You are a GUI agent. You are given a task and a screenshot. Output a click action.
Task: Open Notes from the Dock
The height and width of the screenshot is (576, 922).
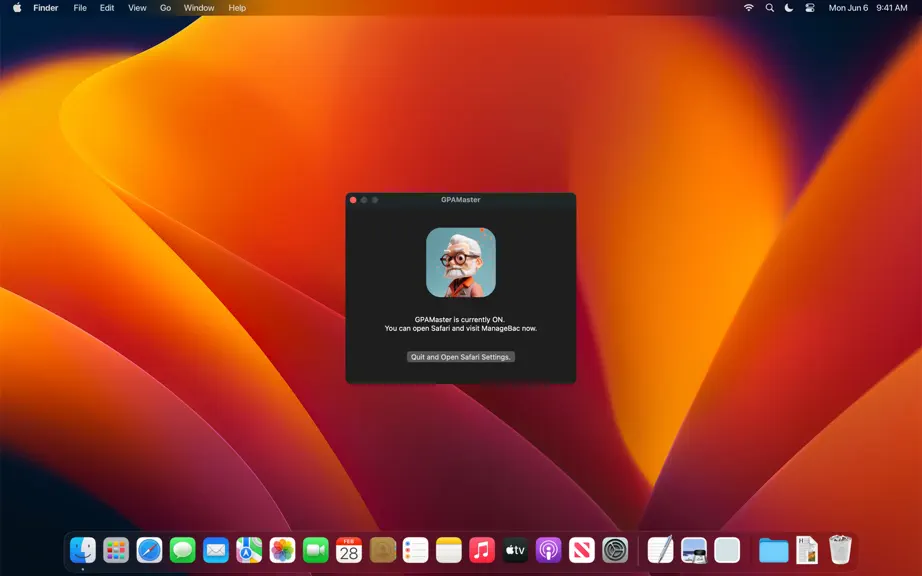tap(449, 551)
